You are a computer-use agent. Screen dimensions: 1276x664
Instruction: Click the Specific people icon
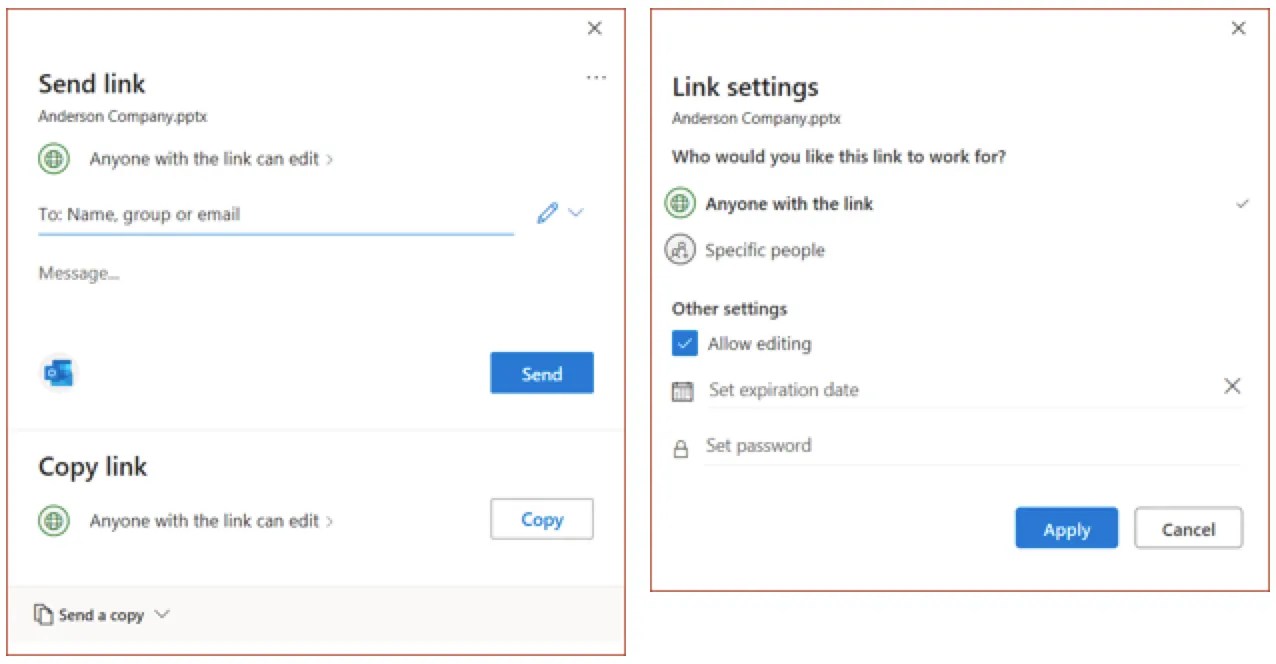[680, 250]
